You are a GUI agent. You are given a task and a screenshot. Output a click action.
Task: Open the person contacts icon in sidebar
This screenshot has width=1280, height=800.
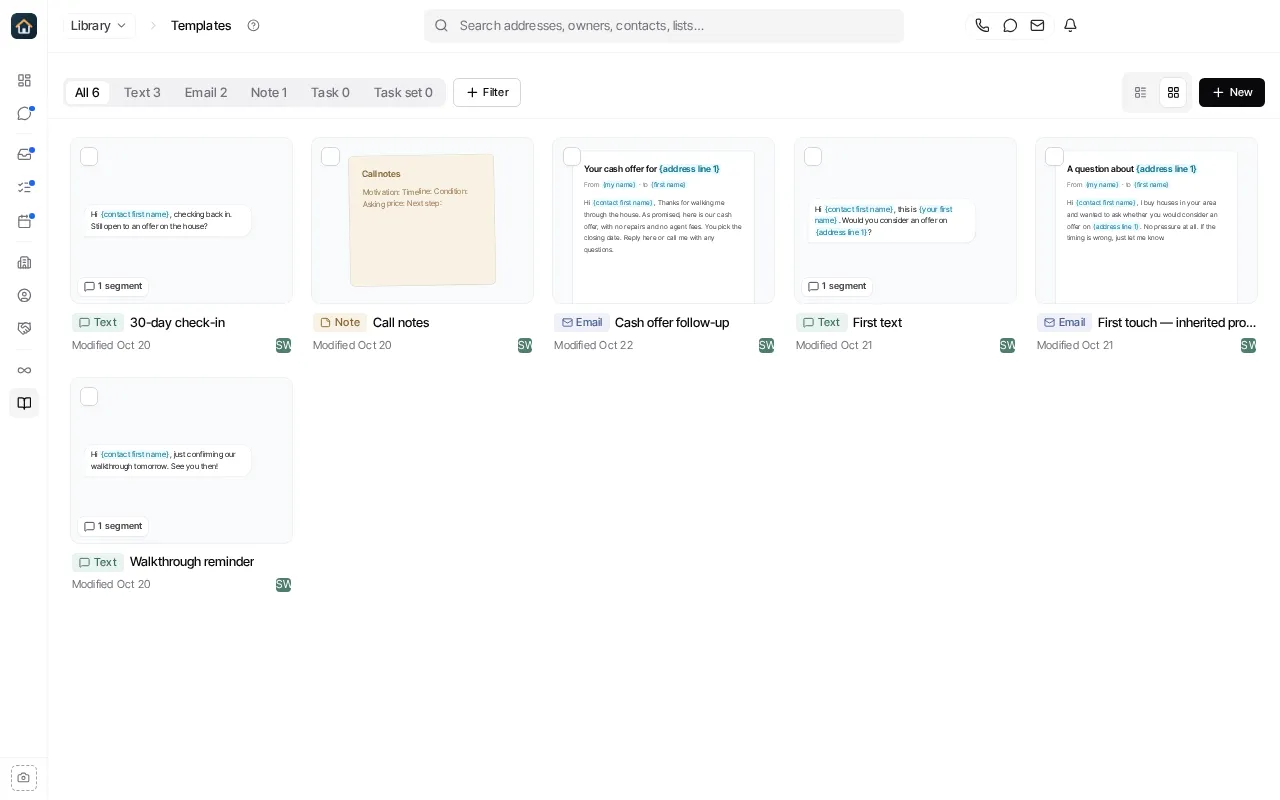coord(24,295)
